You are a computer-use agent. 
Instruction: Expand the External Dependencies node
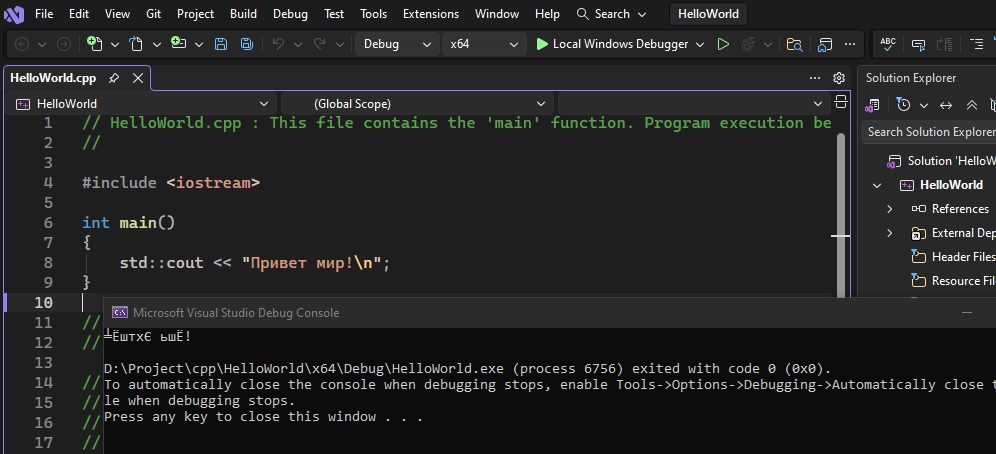click(x=890, y=233)
